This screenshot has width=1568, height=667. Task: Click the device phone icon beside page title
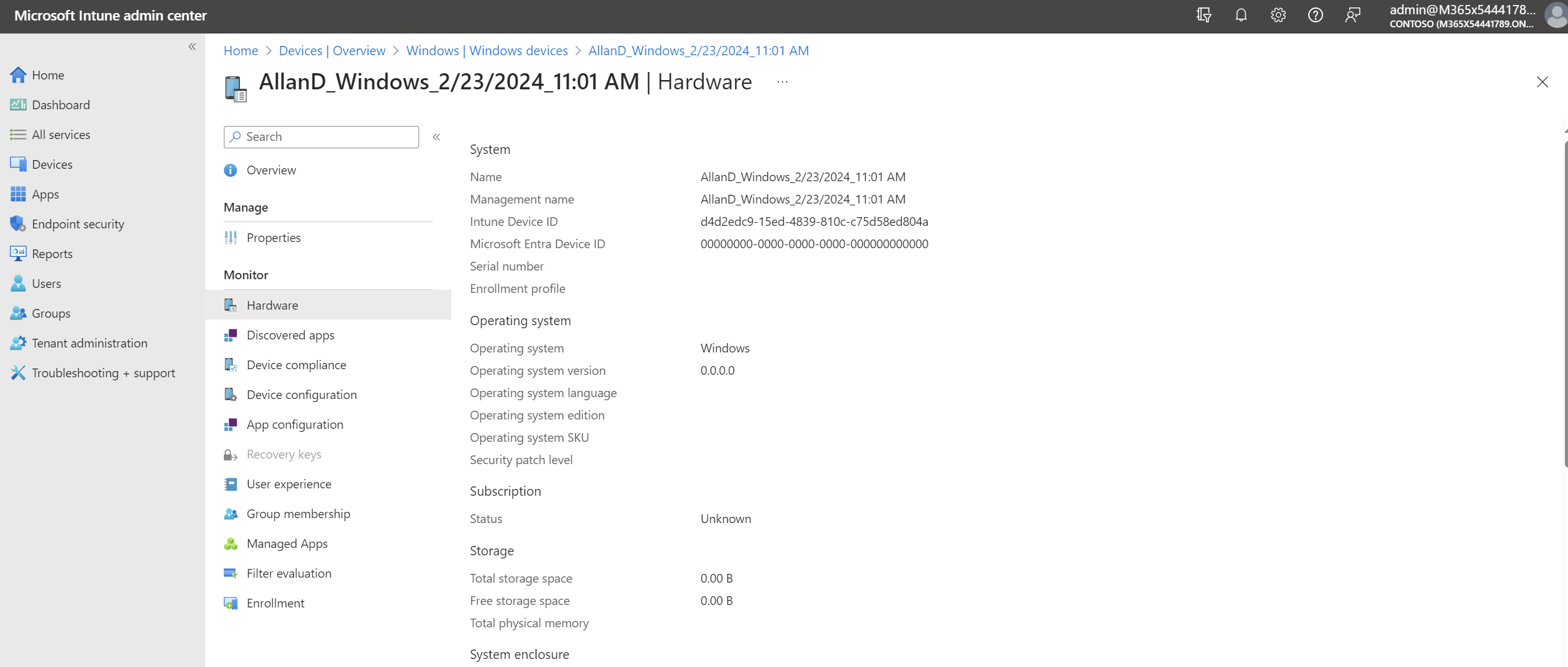pyautogui.click(x=236, y=89)
